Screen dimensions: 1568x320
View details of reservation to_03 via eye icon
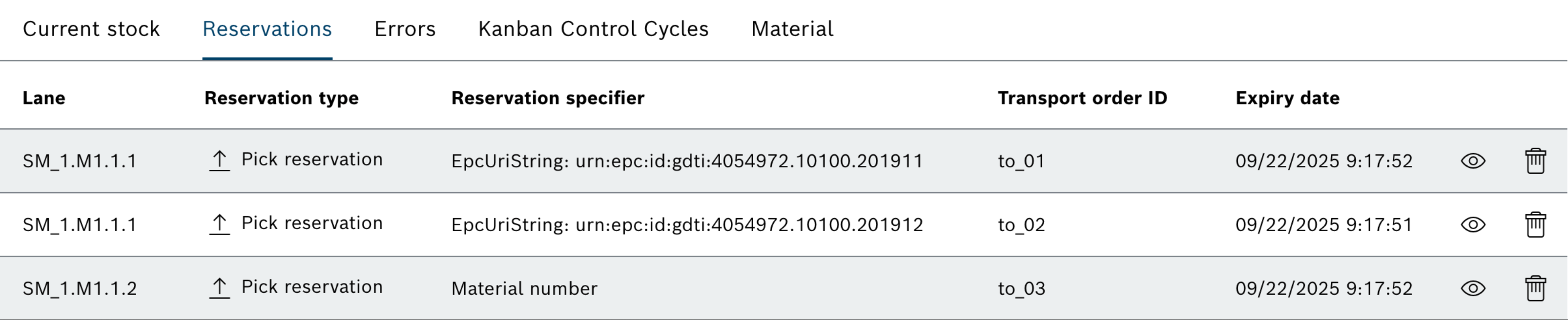click(x=1473, y=288)
